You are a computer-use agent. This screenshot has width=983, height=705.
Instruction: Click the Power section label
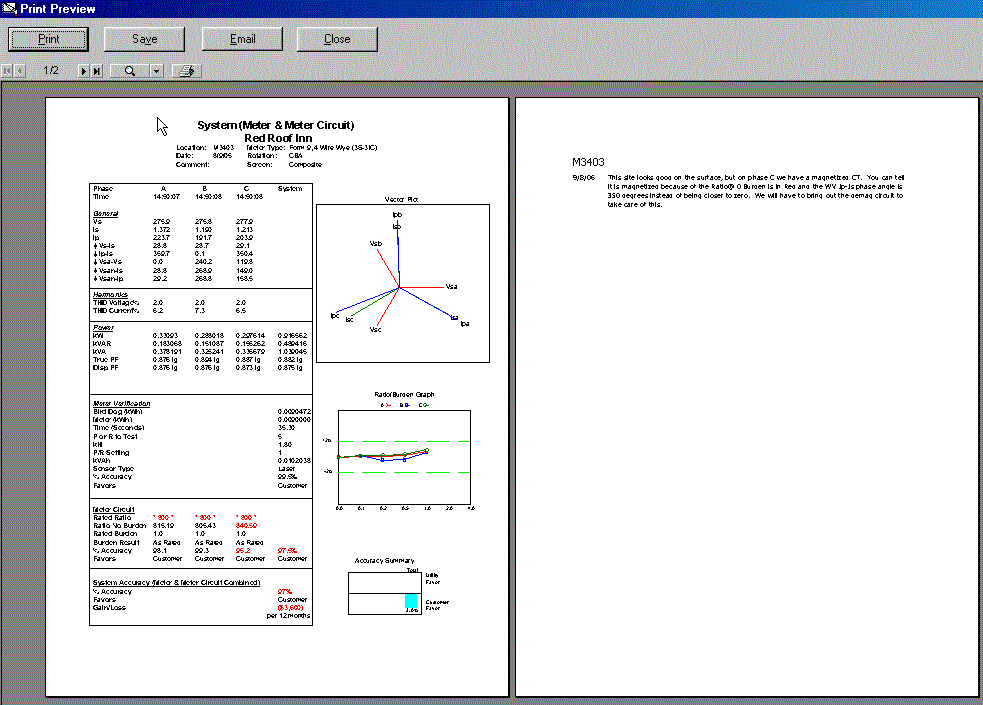(x=103, y=327)
